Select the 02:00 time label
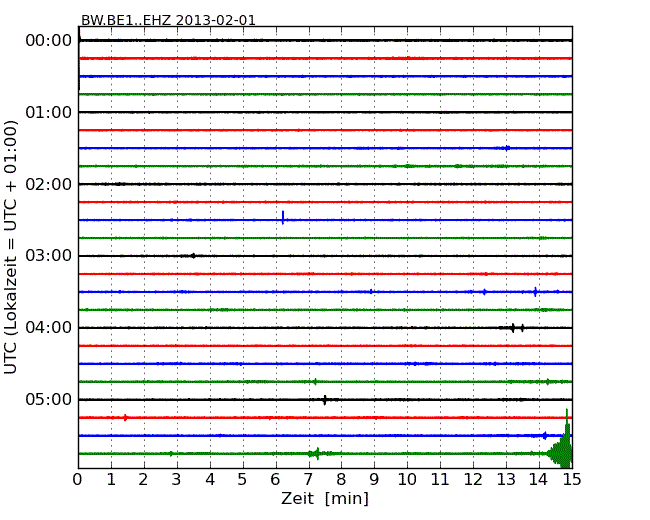 pyautogui.click(x=49, y=184)
